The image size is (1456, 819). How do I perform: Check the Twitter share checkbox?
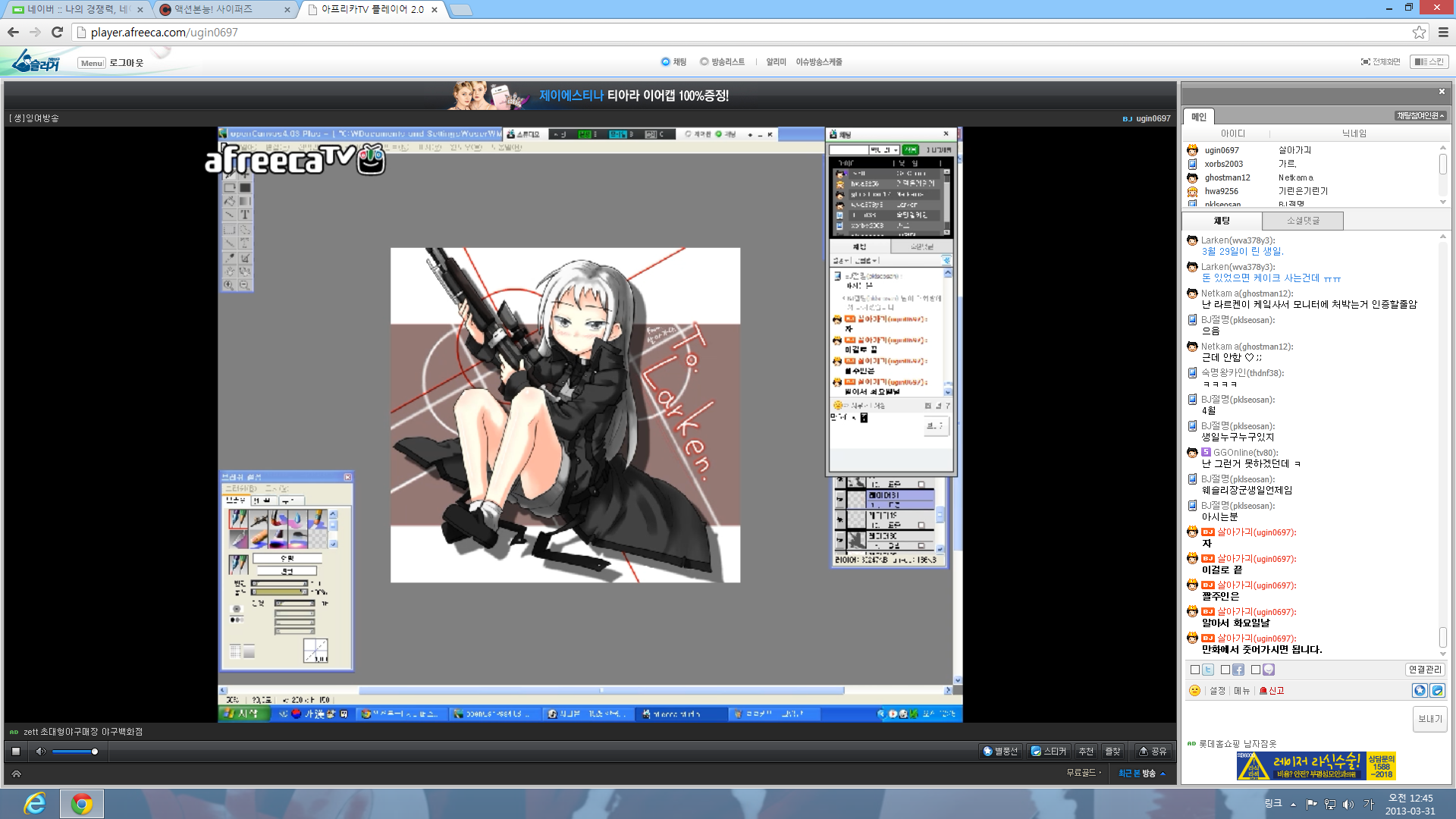[1196, 670]
